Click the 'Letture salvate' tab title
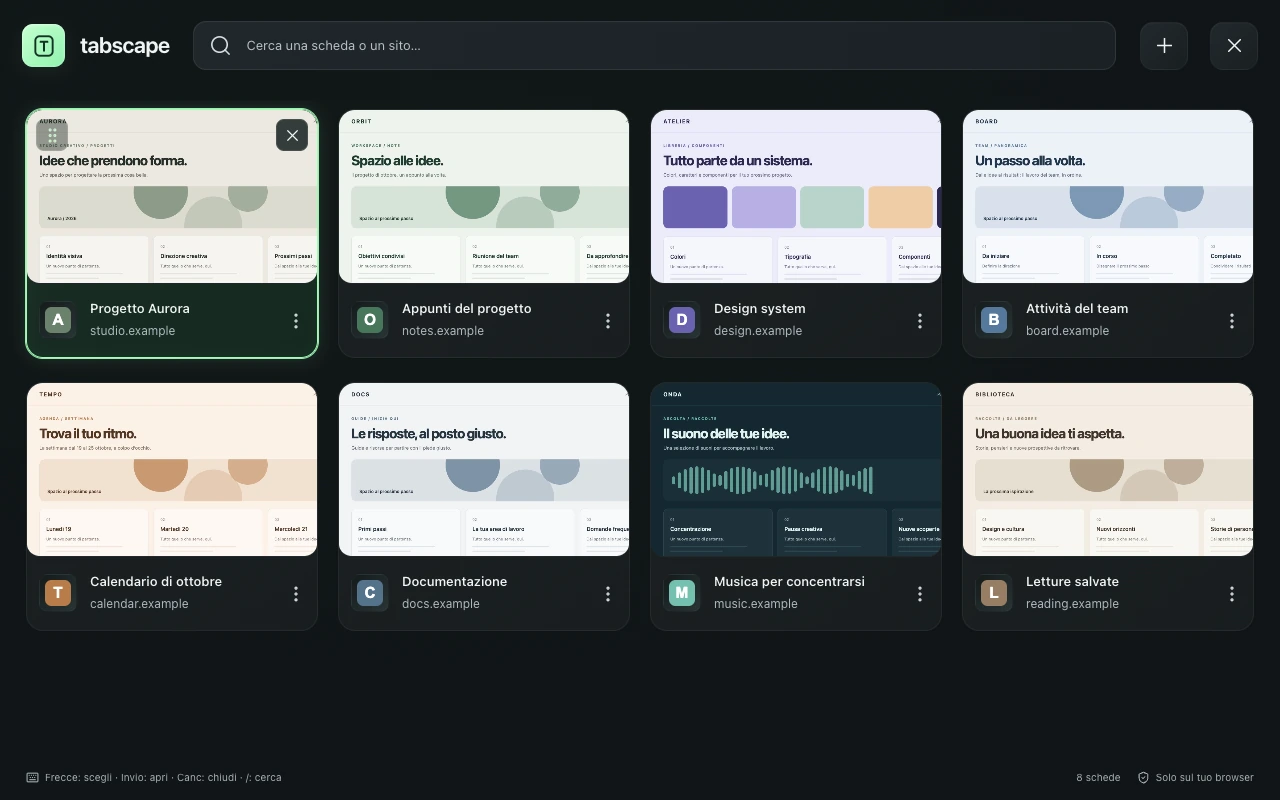The width and height of the screenshot is (1280, 800). (x=1072, y=581)
